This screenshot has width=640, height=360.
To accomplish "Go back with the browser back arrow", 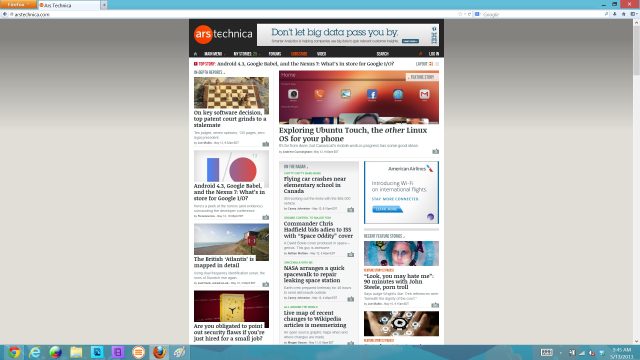I will tap(4, 14).
